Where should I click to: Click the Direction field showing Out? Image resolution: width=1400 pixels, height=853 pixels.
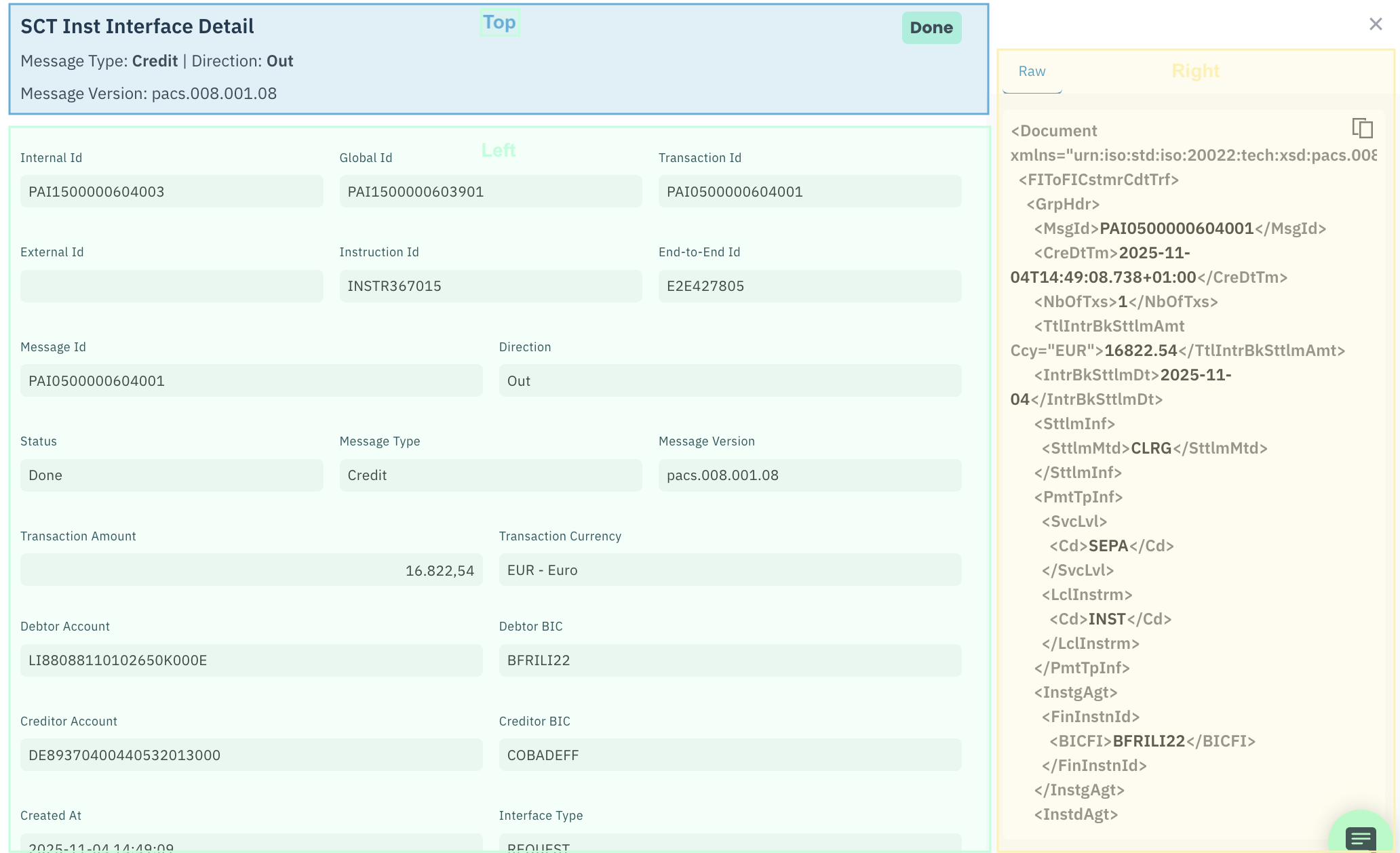[729, 380]
